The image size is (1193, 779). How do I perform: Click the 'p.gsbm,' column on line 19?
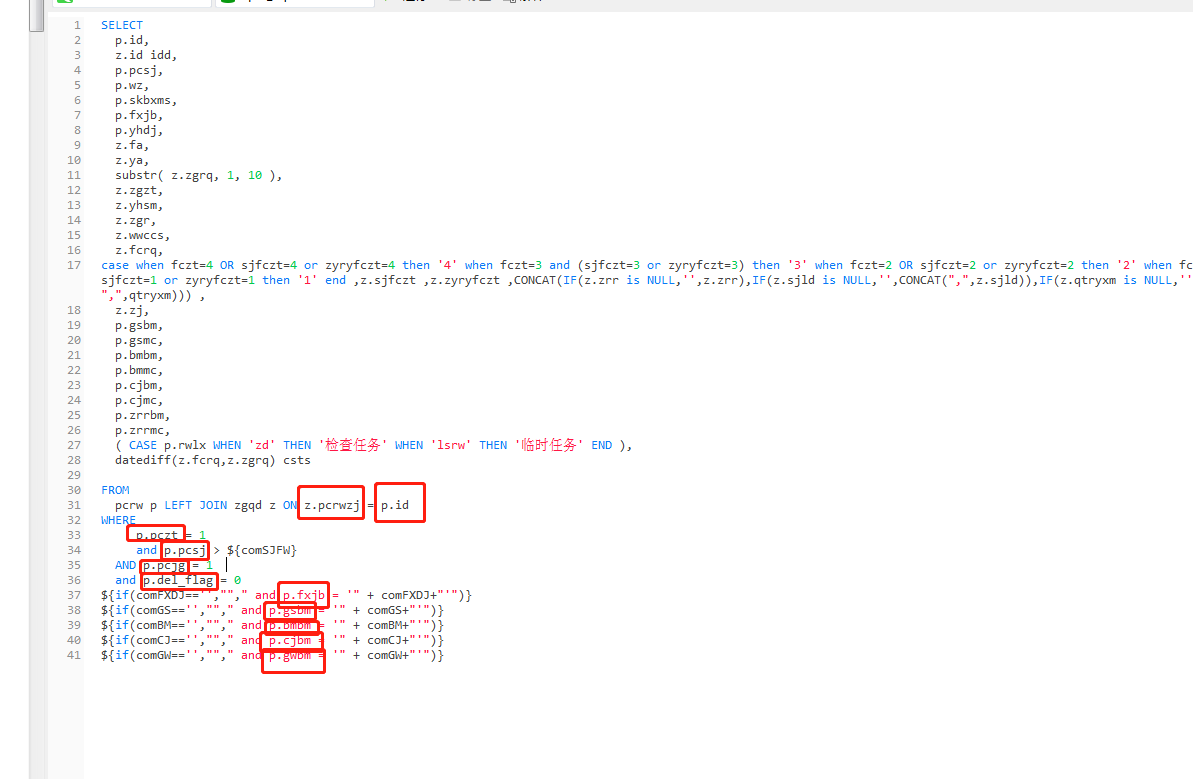pyautogui.click(x=139, y=326)
